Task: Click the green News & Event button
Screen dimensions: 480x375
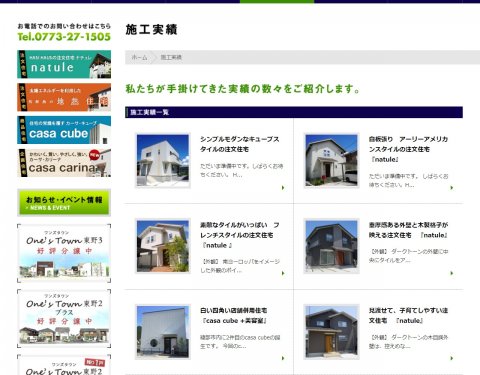Action: tap(64, 203)
